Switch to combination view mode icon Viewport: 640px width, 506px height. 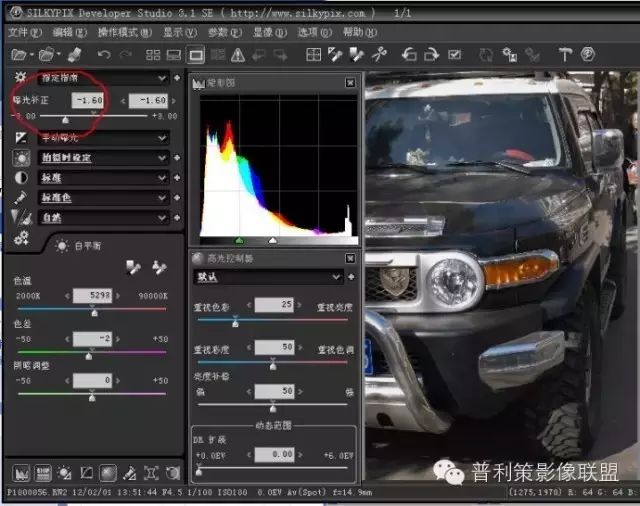click(174, 55)
